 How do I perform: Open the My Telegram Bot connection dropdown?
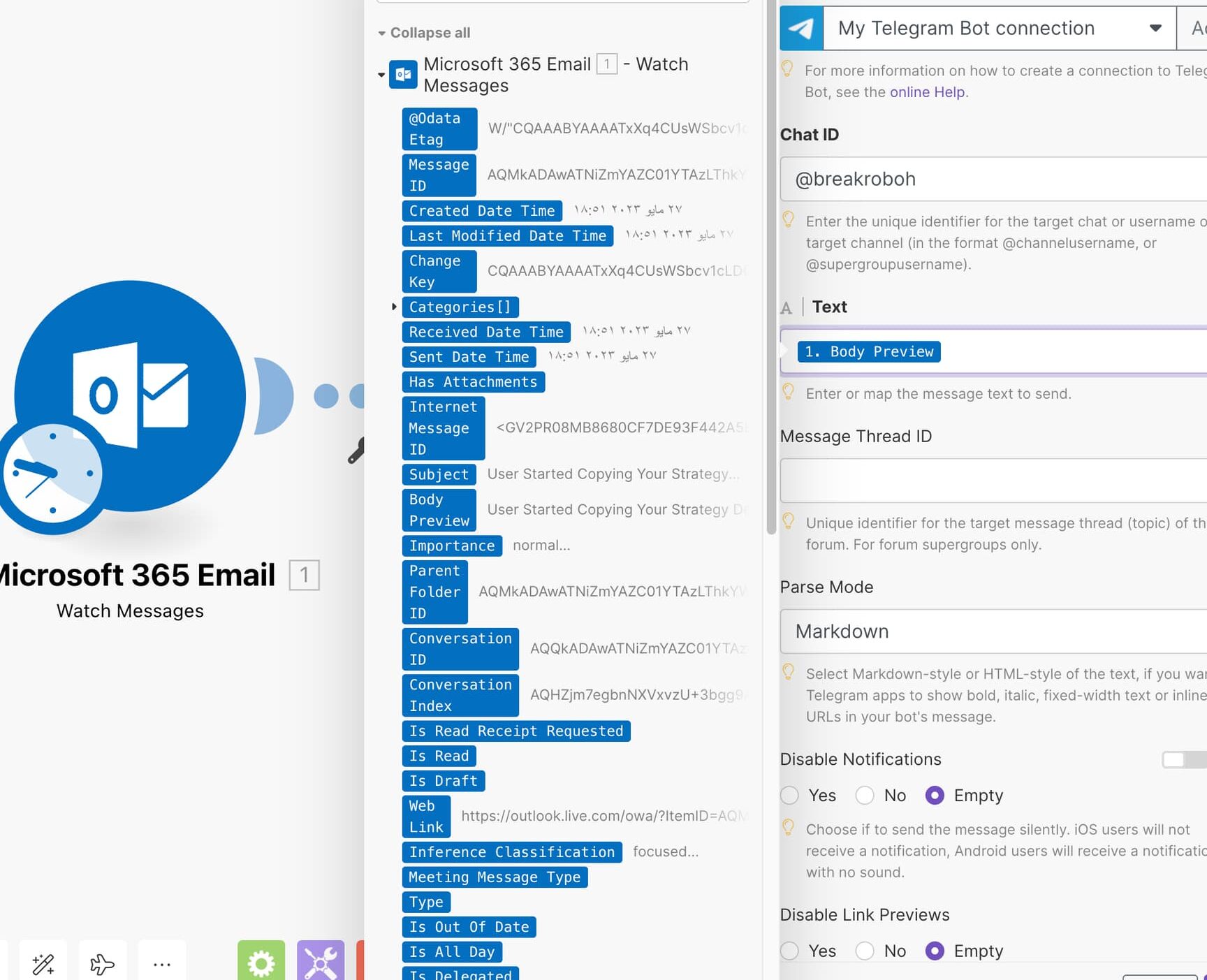point(1000,28)
